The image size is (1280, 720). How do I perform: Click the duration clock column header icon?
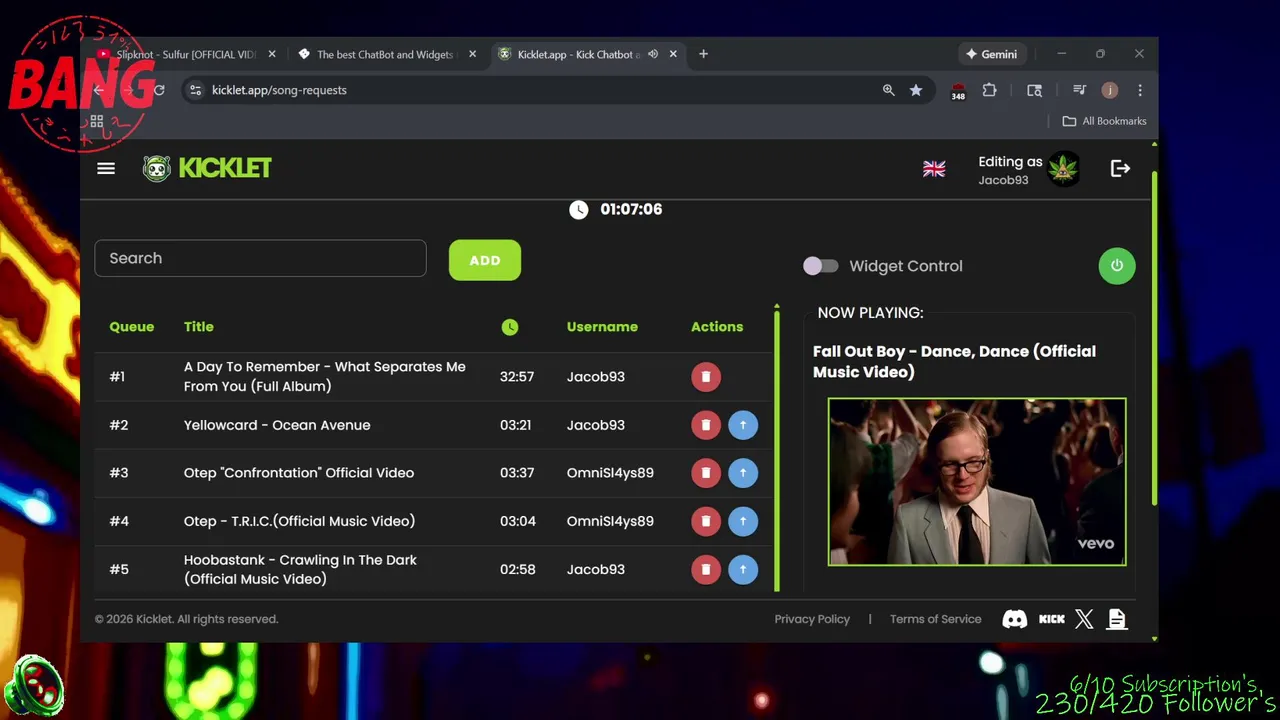coord(510,327)
